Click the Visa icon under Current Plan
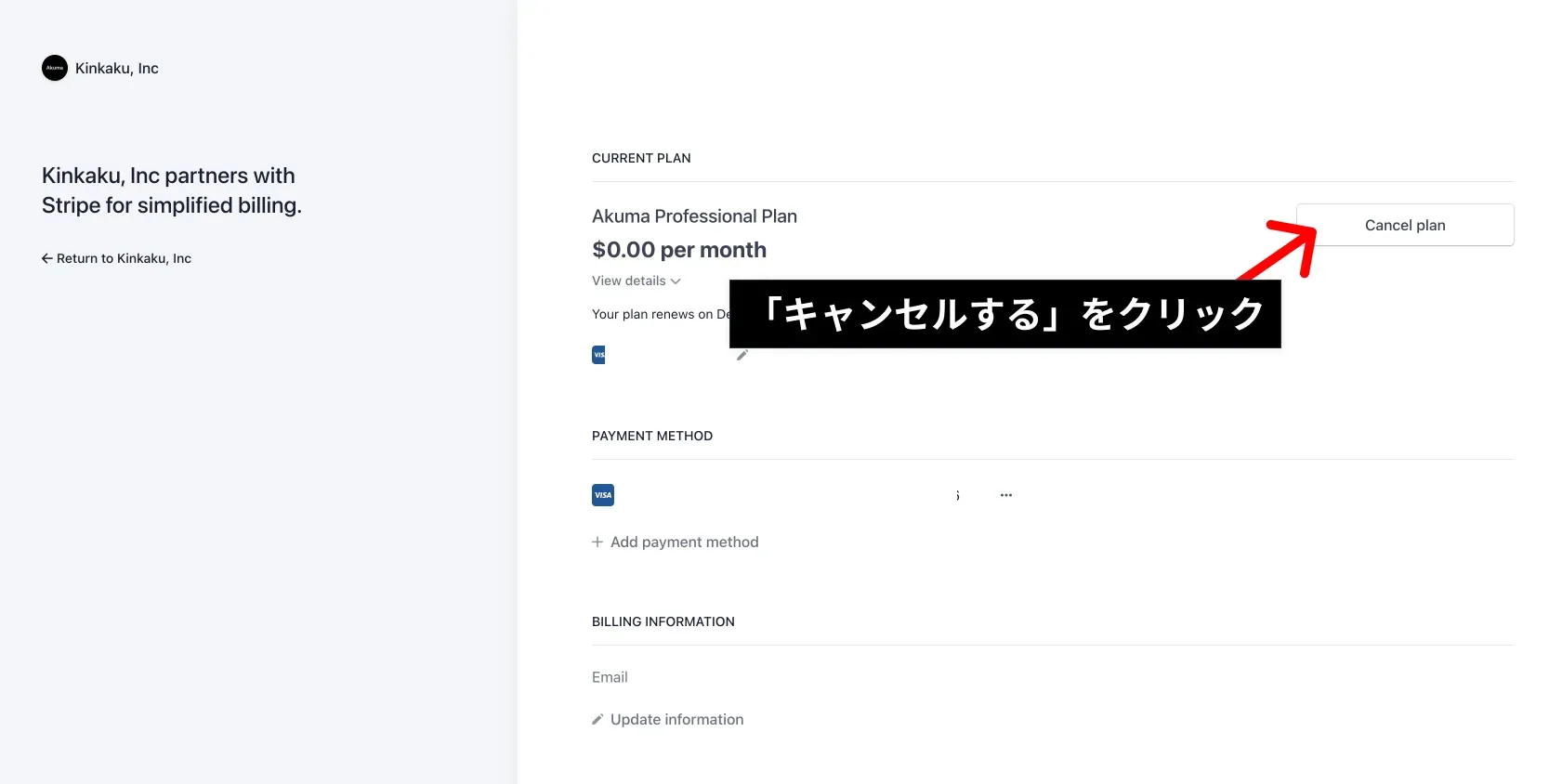Screen dimensions: 1562x784 pos(598,355)
